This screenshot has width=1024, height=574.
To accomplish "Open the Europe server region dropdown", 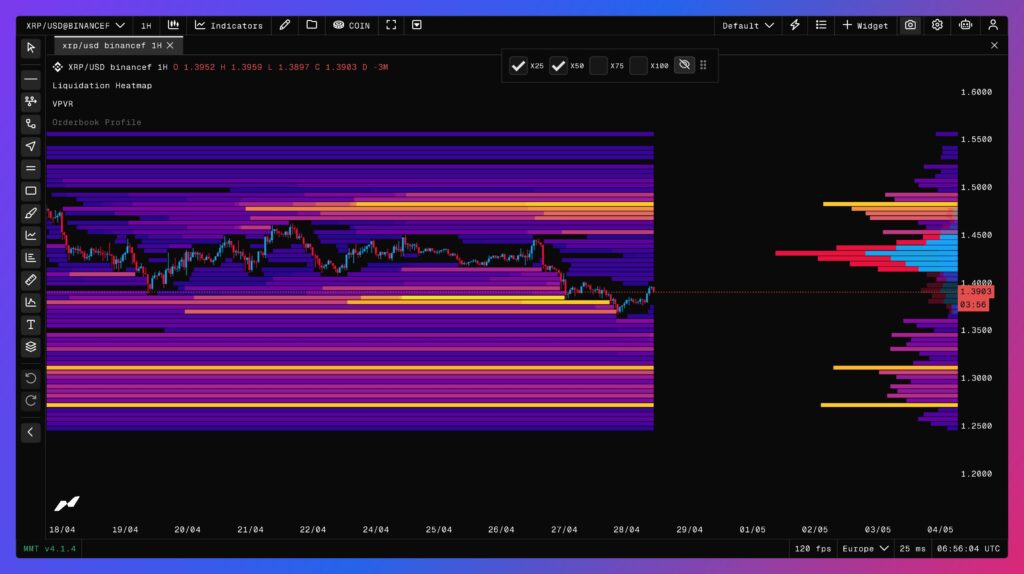I will [865, 549].
